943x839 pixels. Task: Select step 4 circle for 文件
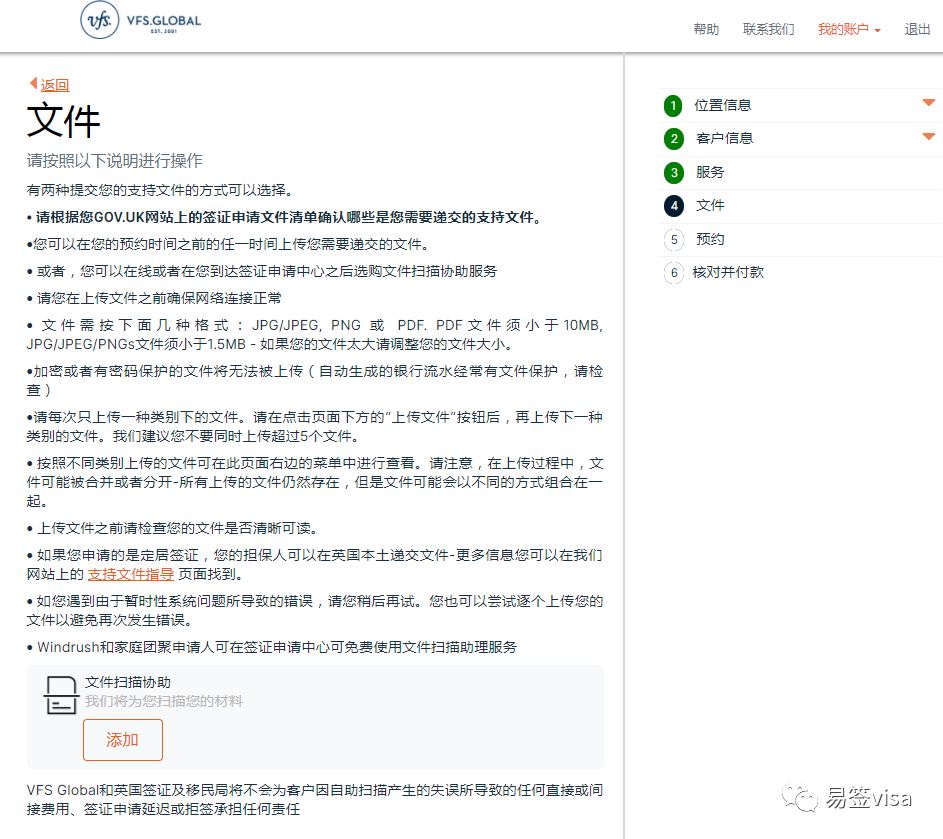[x=674, y=206]
